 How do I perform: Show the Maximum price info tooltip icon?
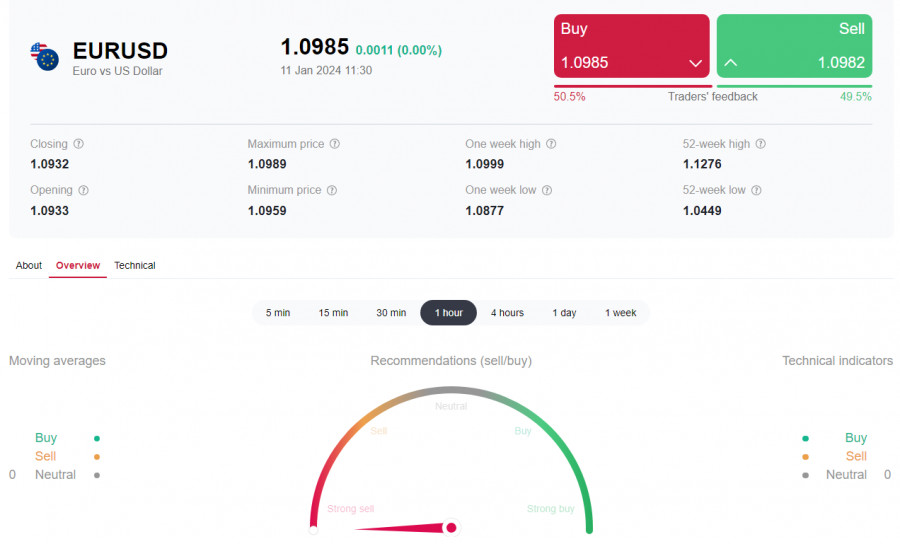[335, 144]
